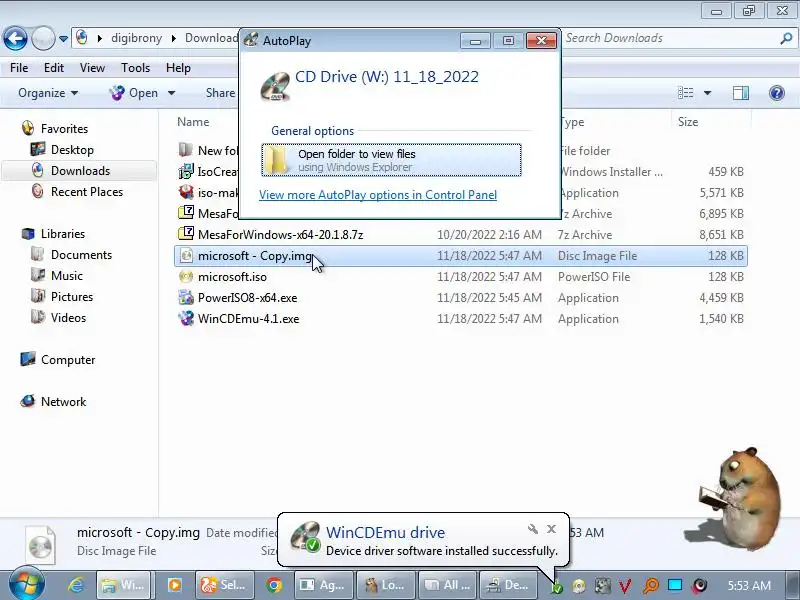Expand the view options dropdown arrow
Screen dimensions: 800x600
tap(707, 93)
